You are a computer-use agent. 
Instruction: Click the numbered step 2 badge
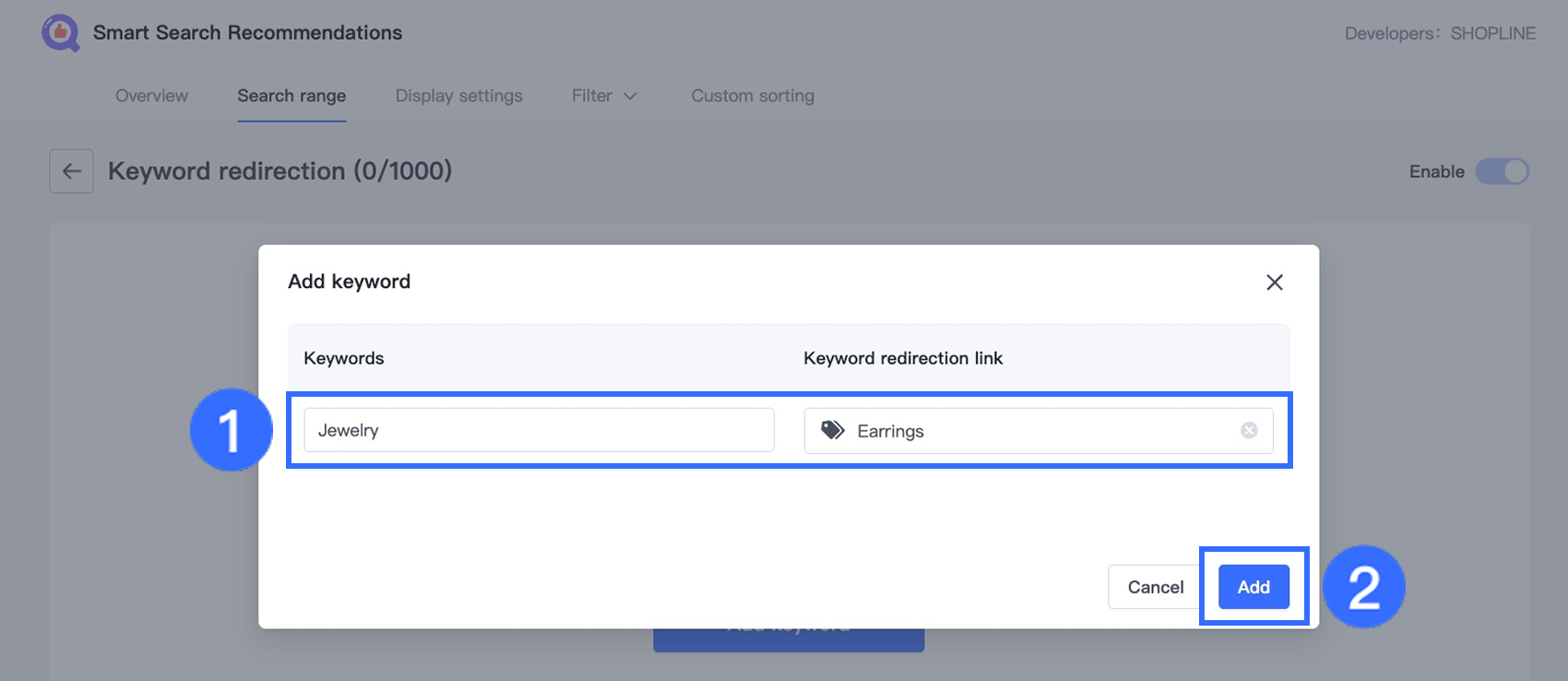tap(1363, 587)
